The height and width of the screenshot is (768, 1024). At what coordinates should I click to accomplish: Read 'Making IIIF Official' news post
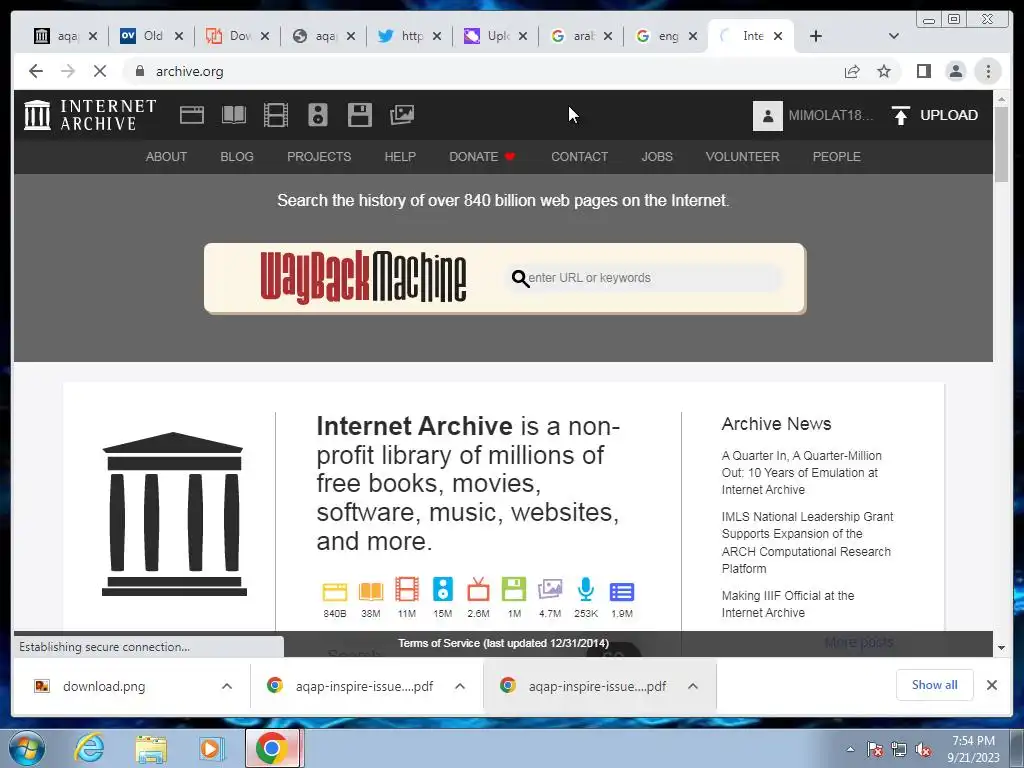[788, 604]
